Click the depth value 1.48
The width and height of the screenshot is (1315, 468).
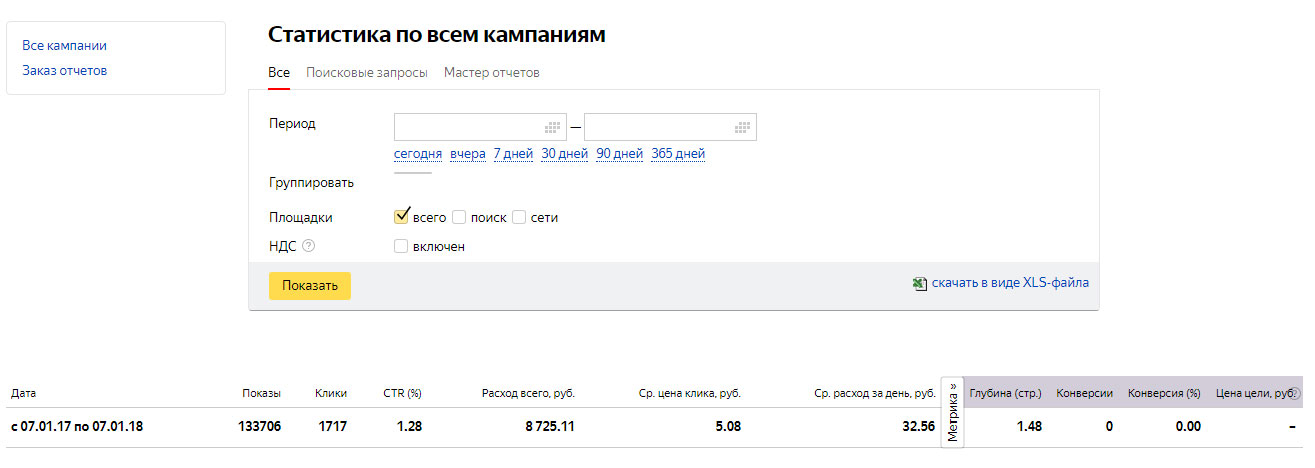[1029, 426]
